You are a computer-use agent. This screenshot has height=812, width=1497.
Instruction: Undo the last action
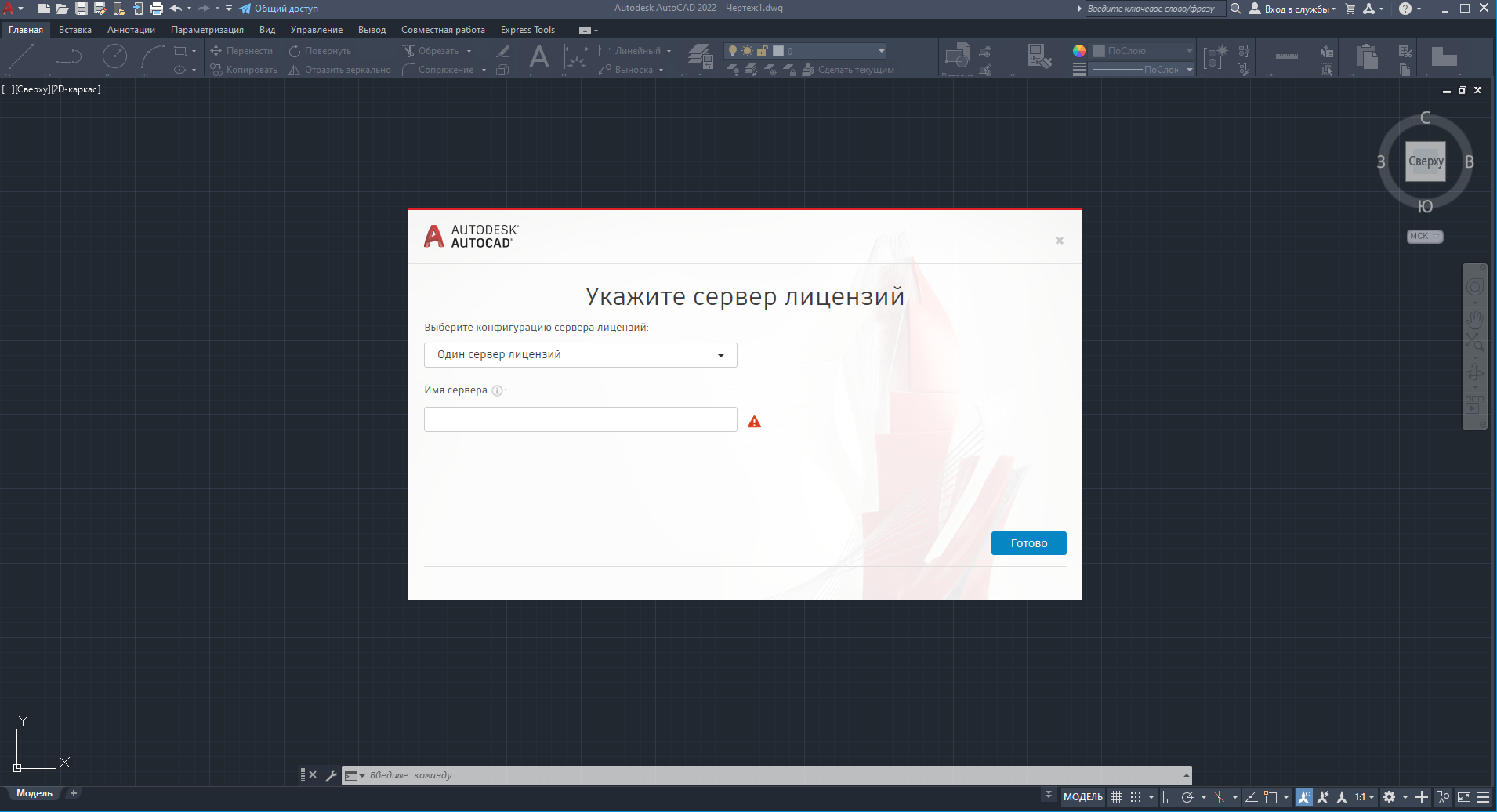tap(176, 9)
